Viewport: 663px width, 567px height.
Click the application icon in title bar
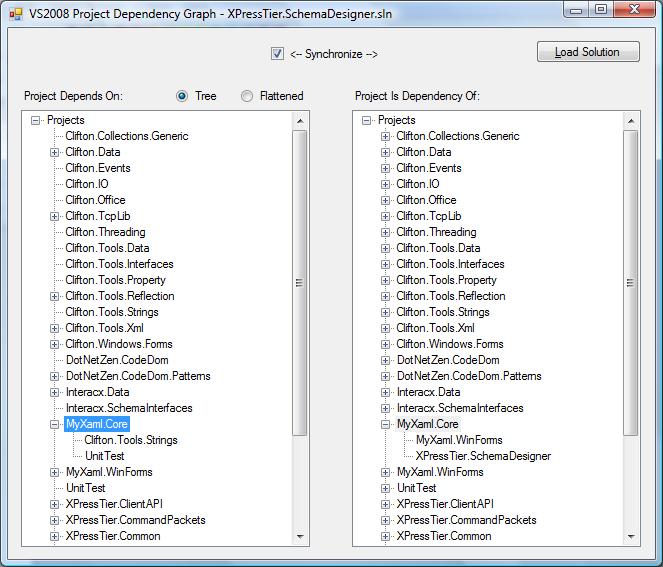(x=16, y=14)
